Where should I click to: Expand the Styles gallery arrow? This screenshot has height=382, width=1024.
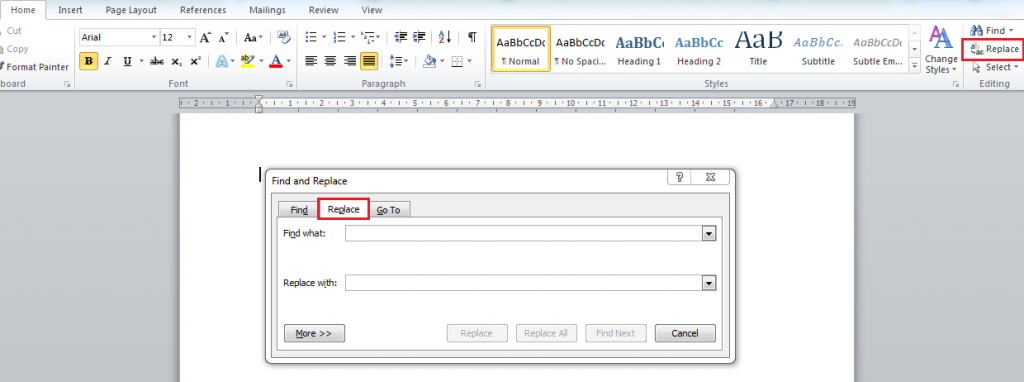[914, 66]
